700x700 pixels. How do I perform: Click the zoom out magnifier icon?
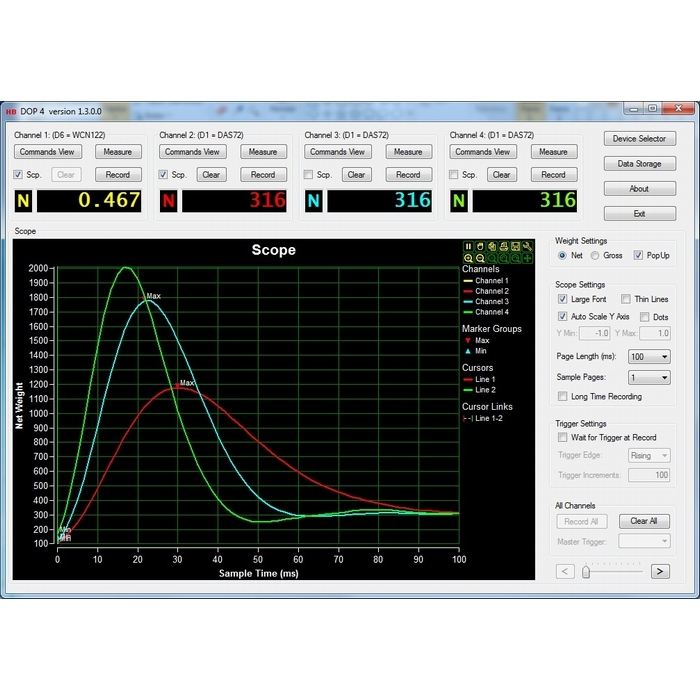pos(479,258)
